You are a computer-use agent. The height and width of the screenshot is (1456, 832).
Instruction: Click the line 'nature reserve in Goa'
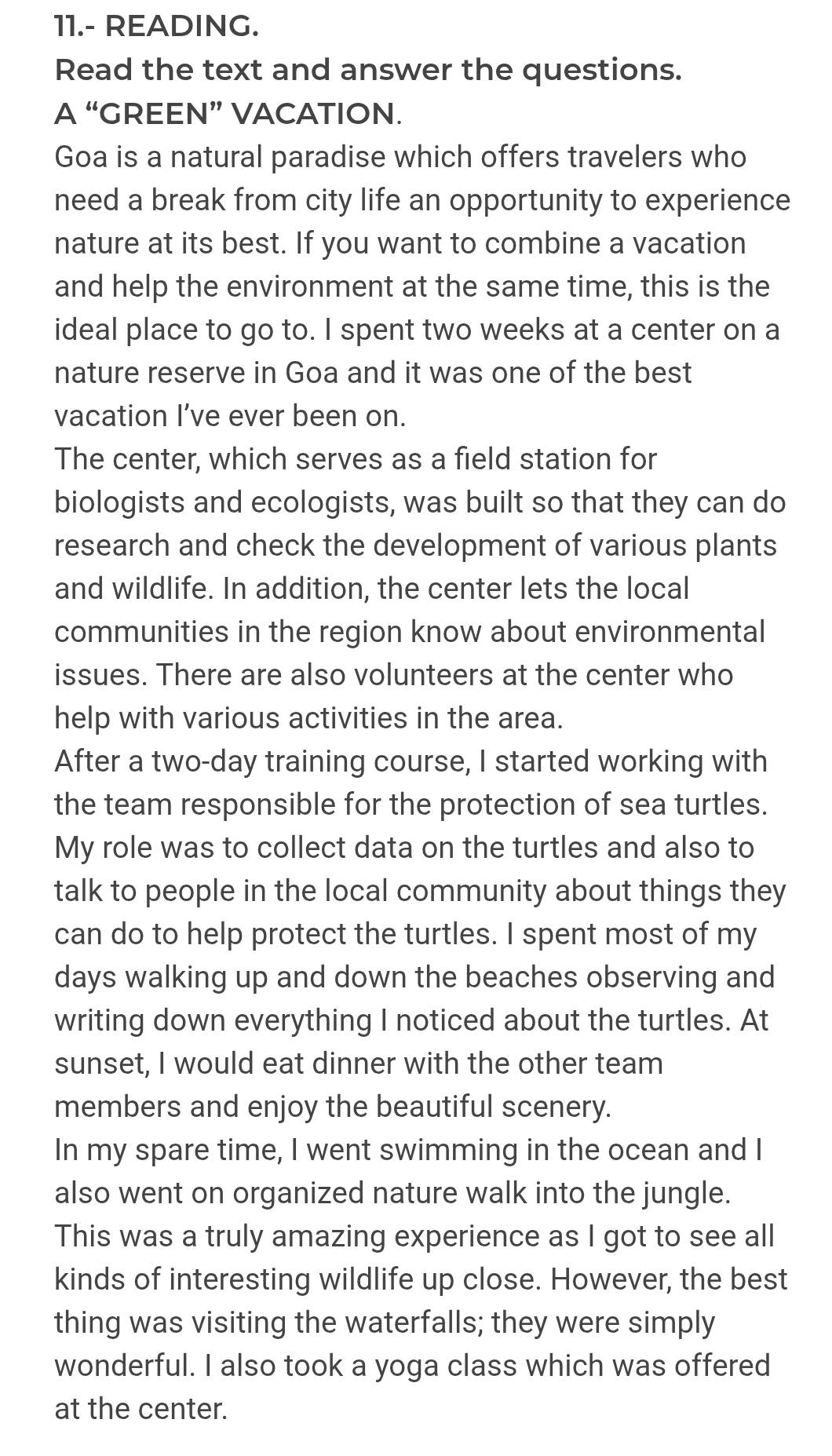tap(373, 373)
